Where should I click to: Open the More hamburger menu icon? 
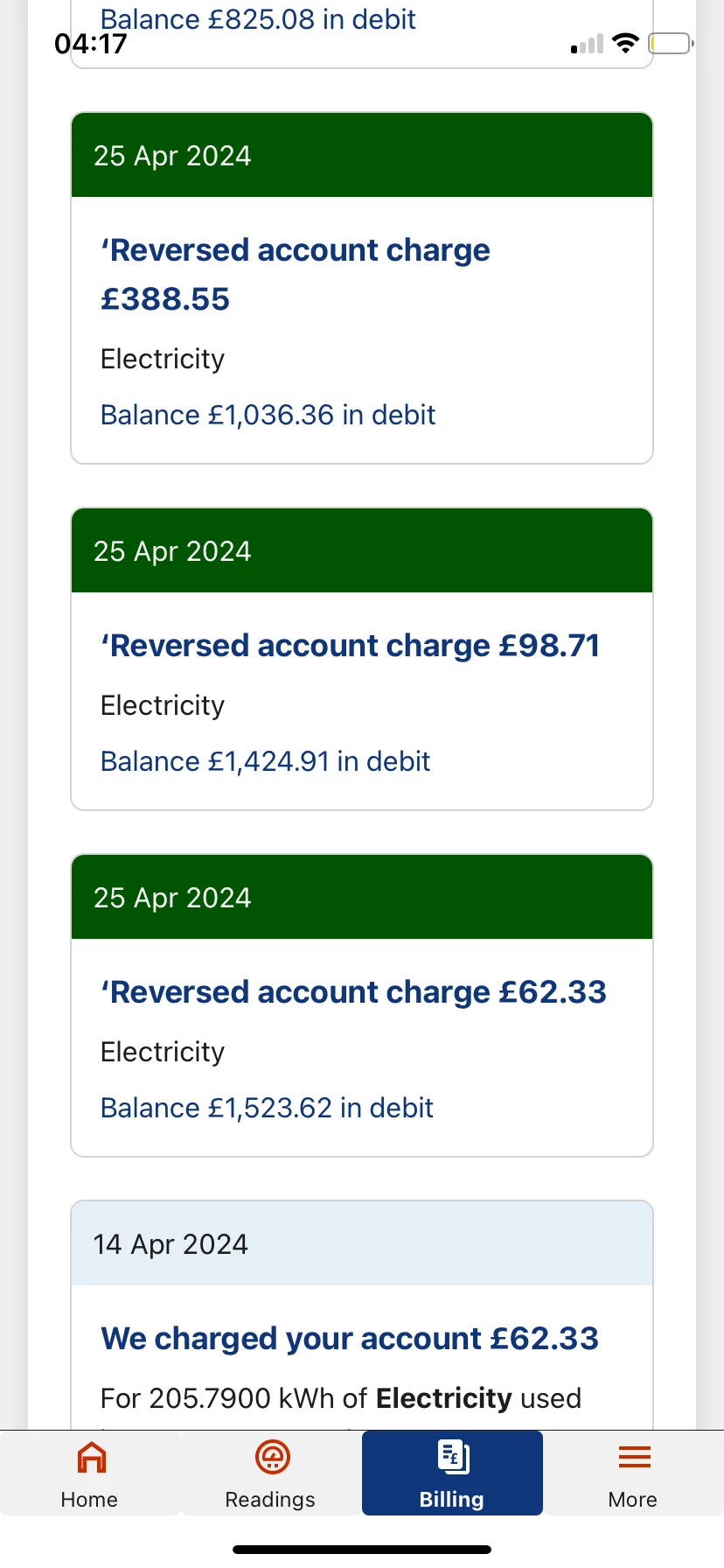[634, 1458]
